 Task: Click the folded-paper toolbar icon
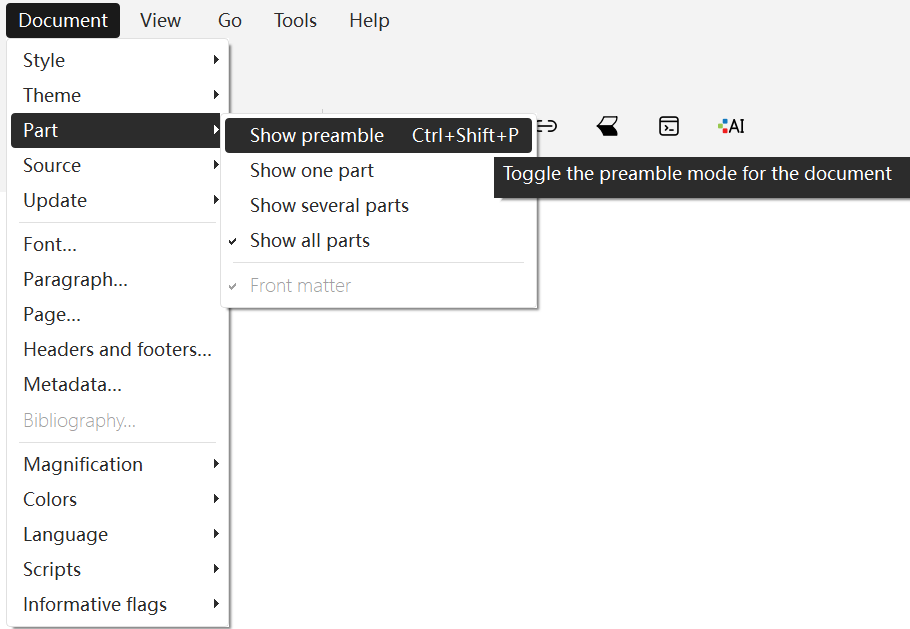pos(607,126)
